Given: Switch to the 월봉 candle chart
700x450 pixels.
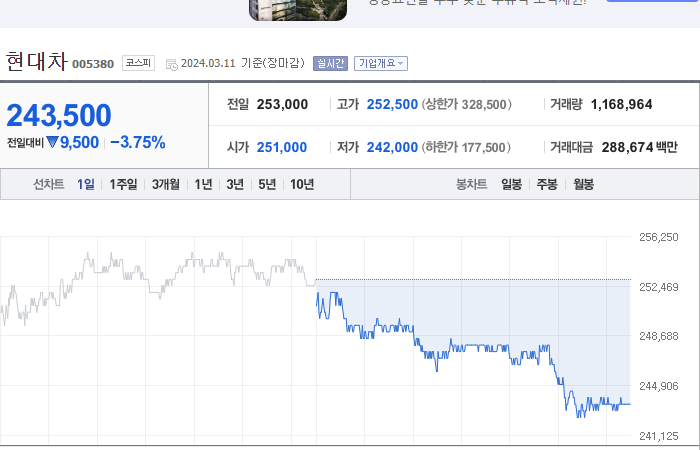Looking at the screenshot, I should coord(583,184).
